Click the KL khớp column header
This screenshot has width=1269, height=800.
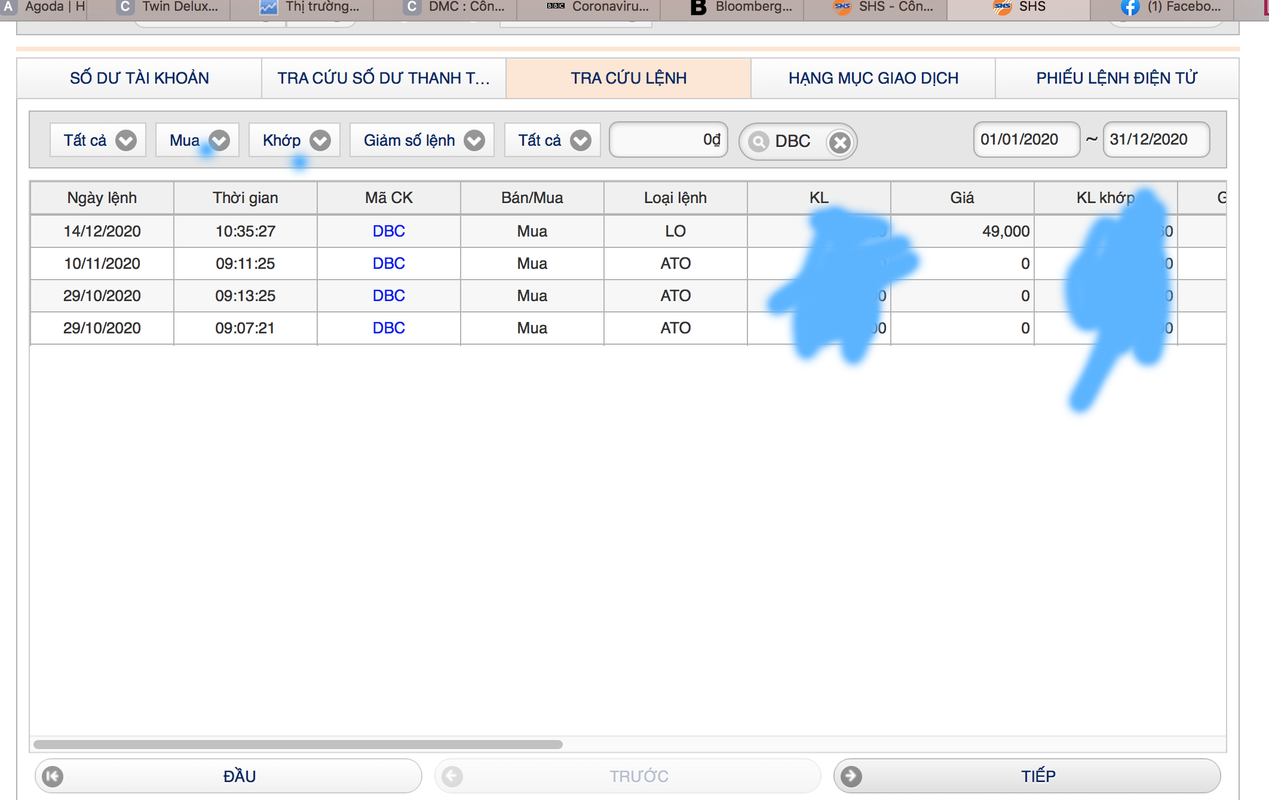click(1106, 198)
